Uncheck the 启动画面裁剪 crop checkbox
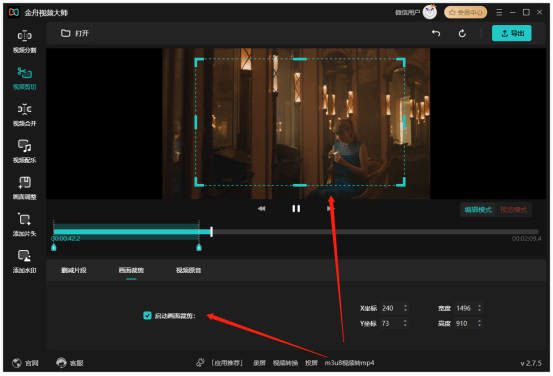553x376 pixels. point(147,315)
